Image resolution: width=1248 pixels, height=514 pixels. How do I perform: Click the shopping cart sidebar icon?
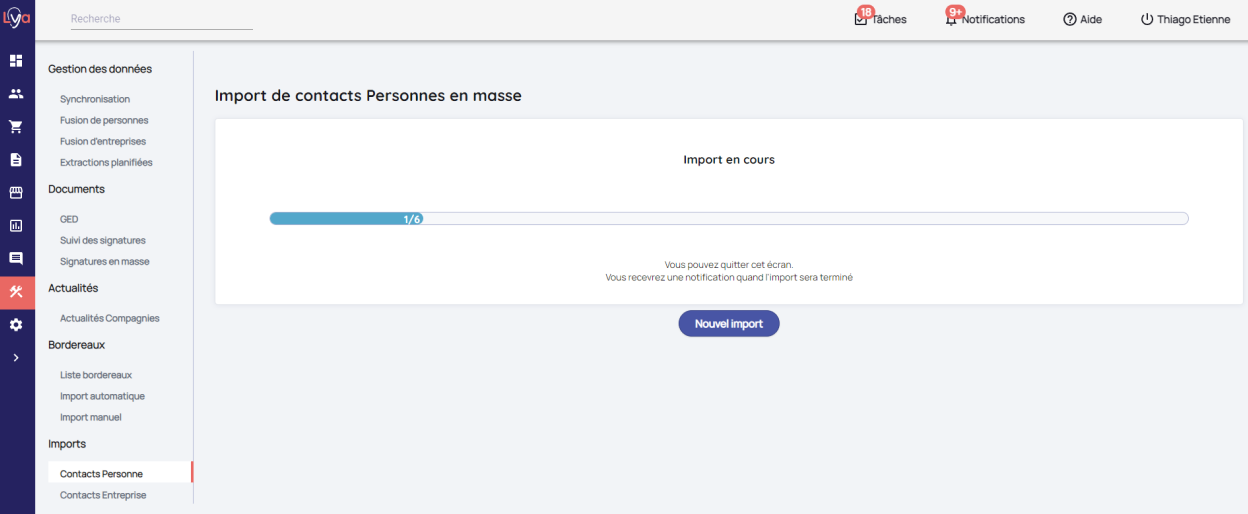[16, 127]
